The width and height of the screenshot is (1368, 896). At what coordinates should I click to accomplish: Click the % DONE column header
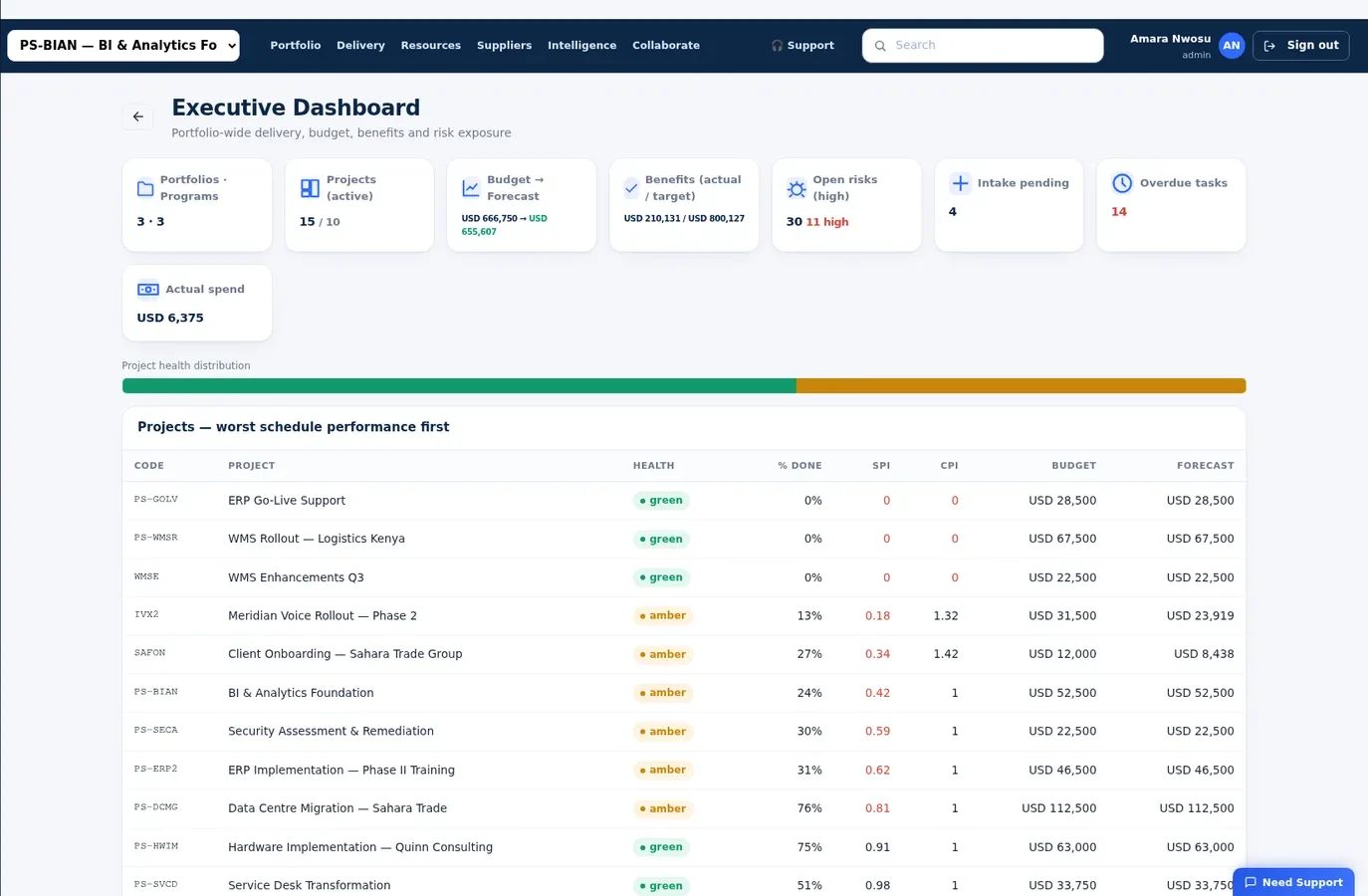[799, 466]
